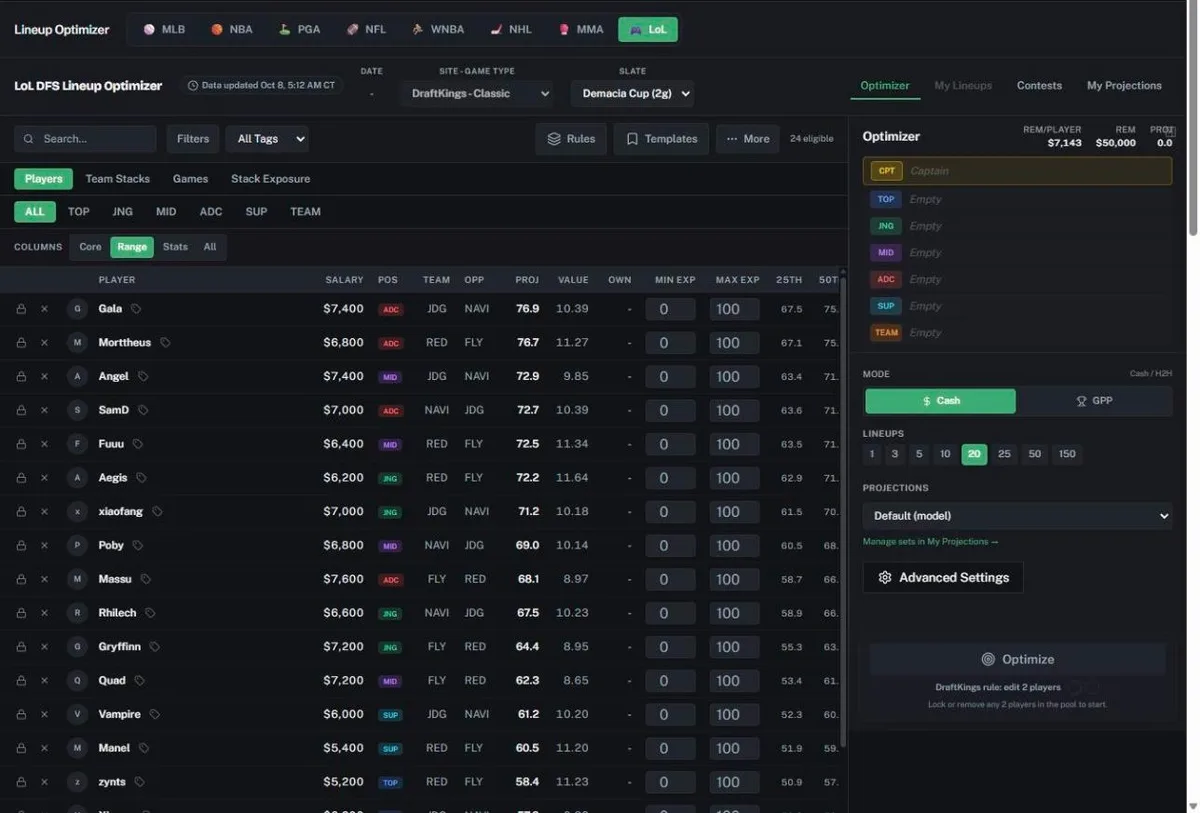Select Cash mode
Screen dimensions: 1200x813
click(940, 401)
